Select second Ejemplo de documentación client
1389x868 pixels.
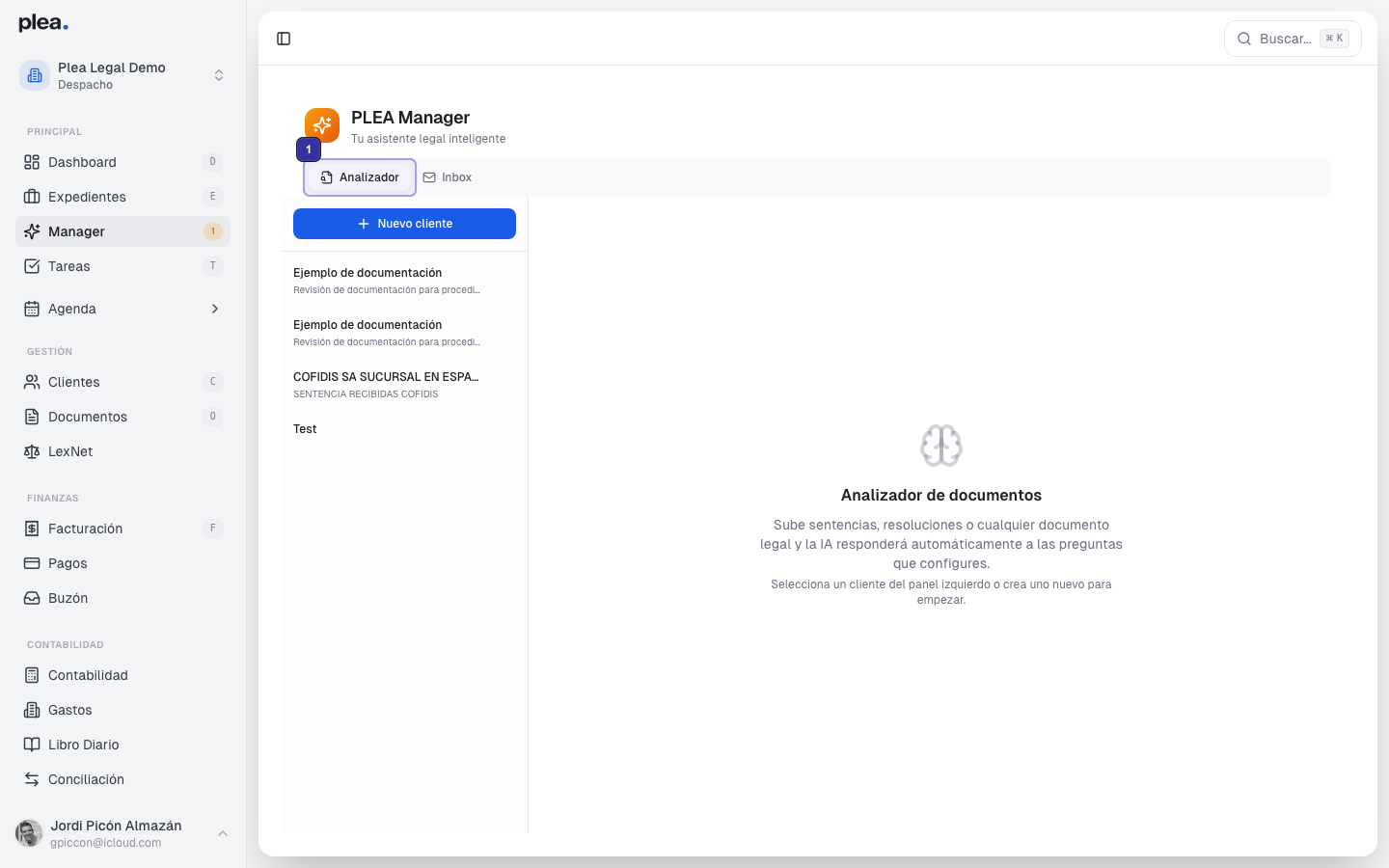(404, 333)
